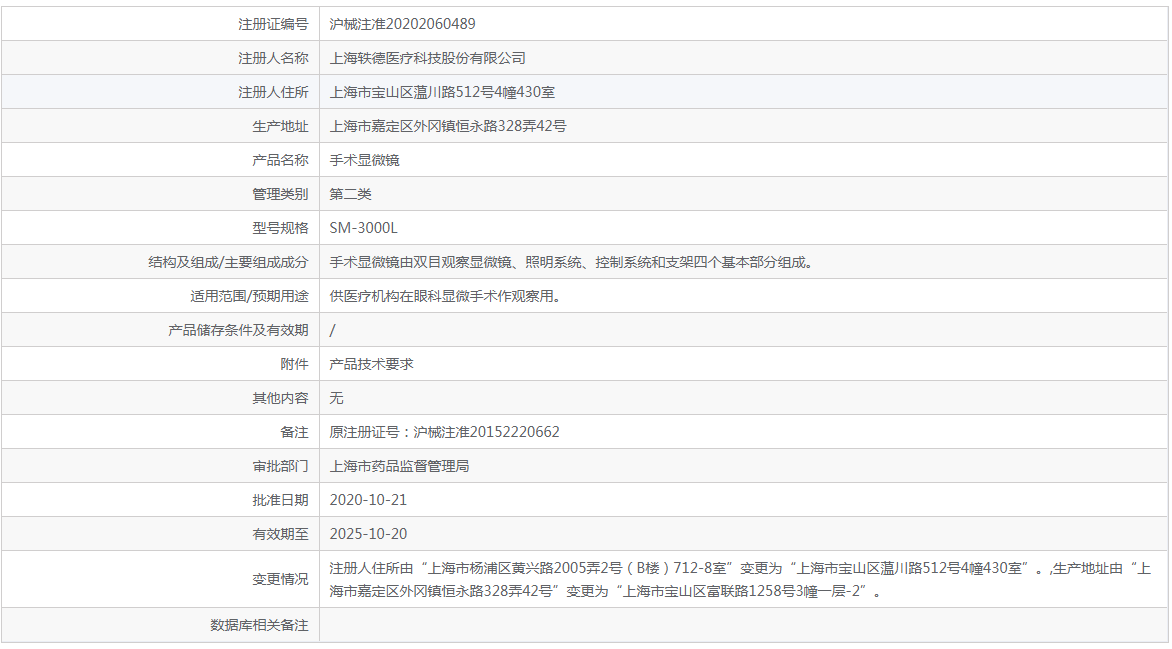Click the expiry date 2025-10-20
This screenshot has height=649, width=1172.
[368, 534]
